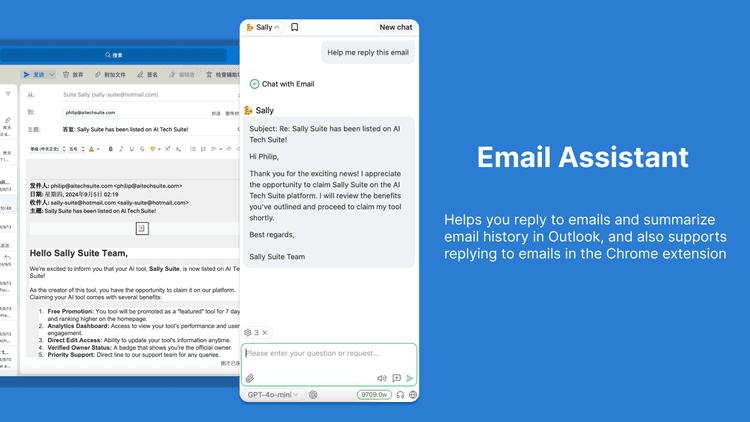Viewport: 750px width, 422px height.
Task: Click the question or request input field
Action: pyautogui.click(x=328, y=354)
